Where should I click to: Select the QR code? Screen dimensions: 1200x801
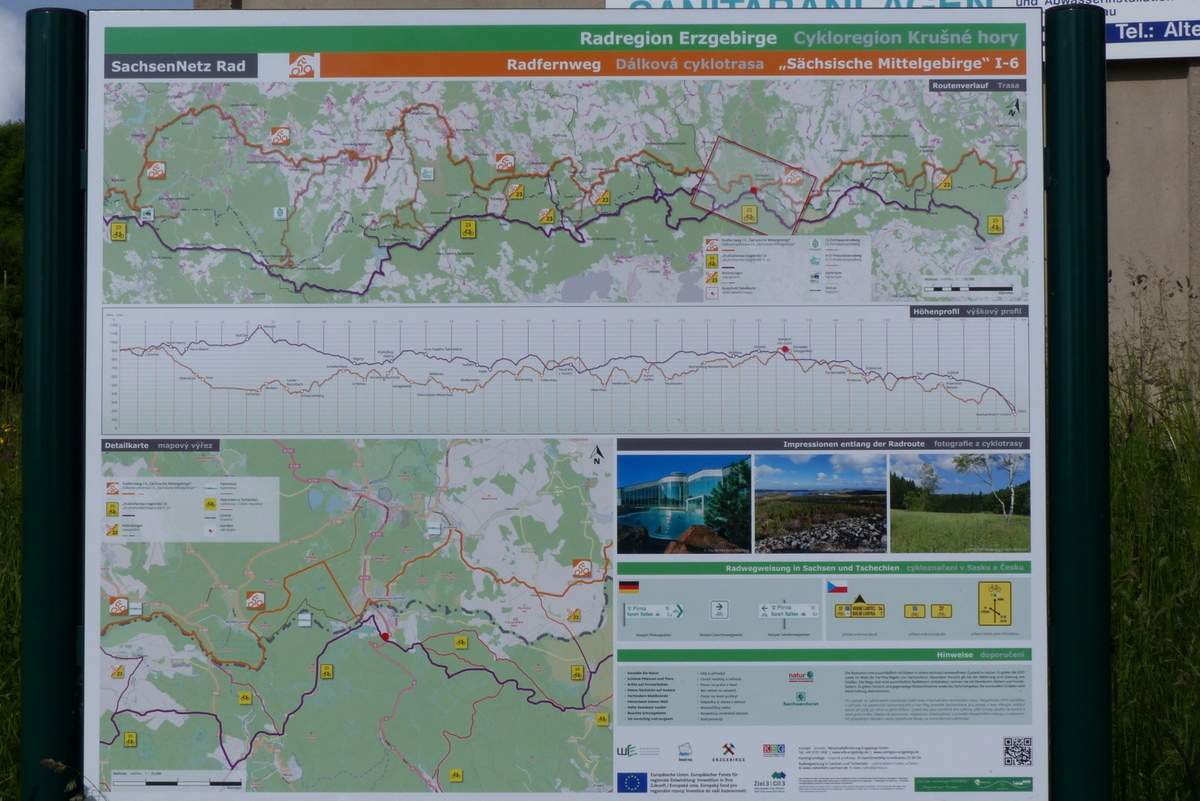(1016, 751)
